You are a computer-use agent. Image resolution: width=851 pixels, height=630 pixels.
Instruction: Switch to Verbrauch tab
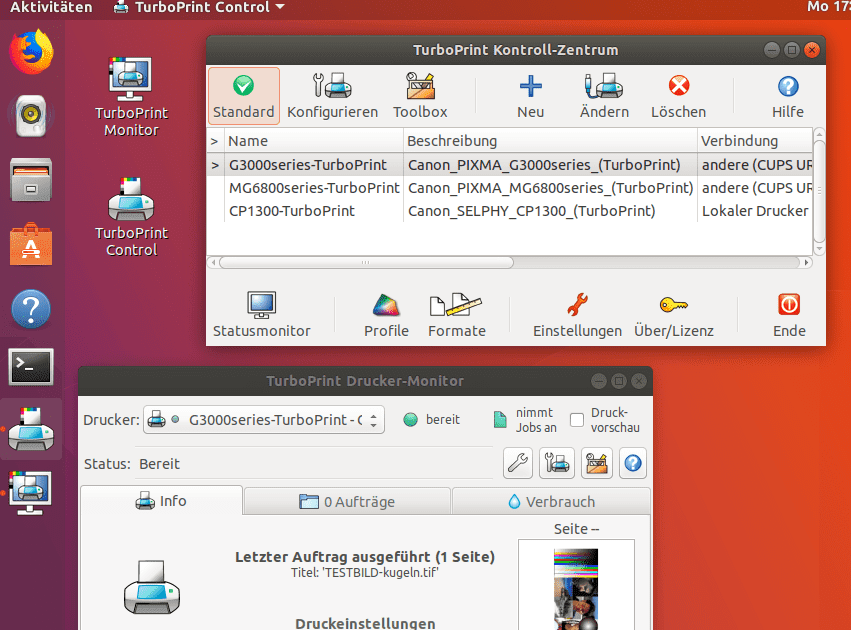point(551,501)
